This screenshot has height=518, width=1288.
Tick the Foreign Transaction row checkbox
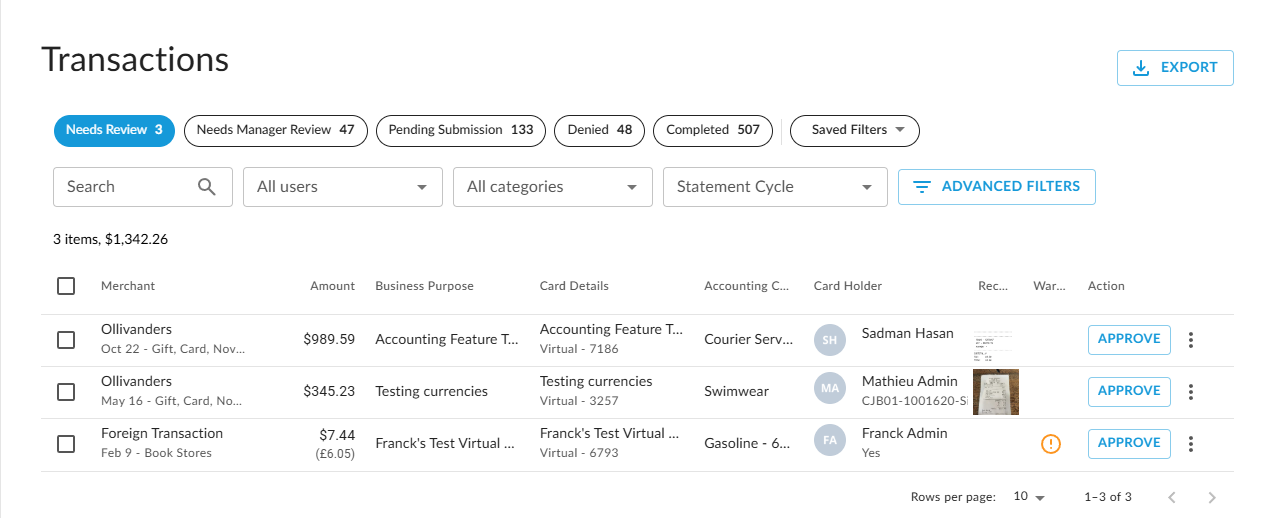[66, 444]
